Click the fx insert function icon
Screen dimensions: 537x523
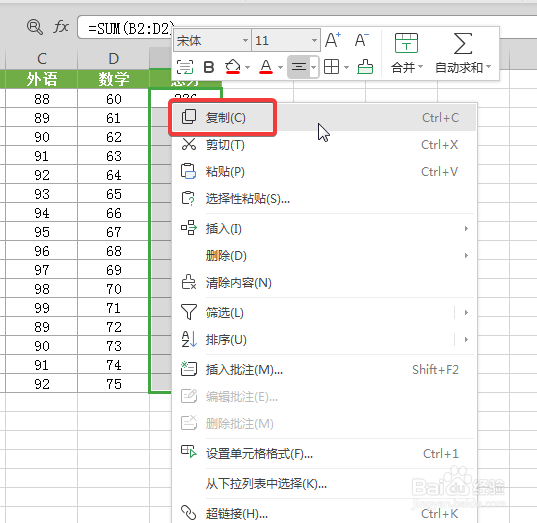coord(61,26)
